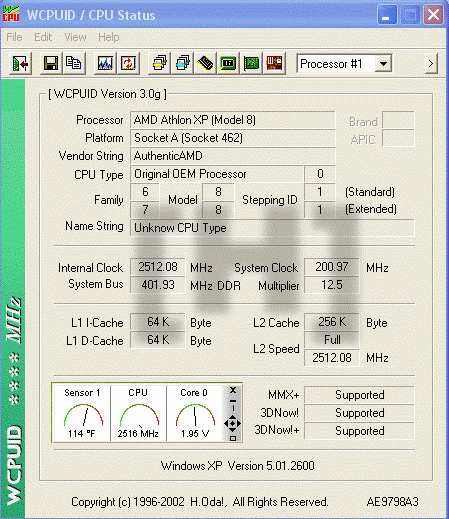Click the Windows XP Version 5.01.2600 text
Viewport: 449px width, 519px height.
pos(237,466)
